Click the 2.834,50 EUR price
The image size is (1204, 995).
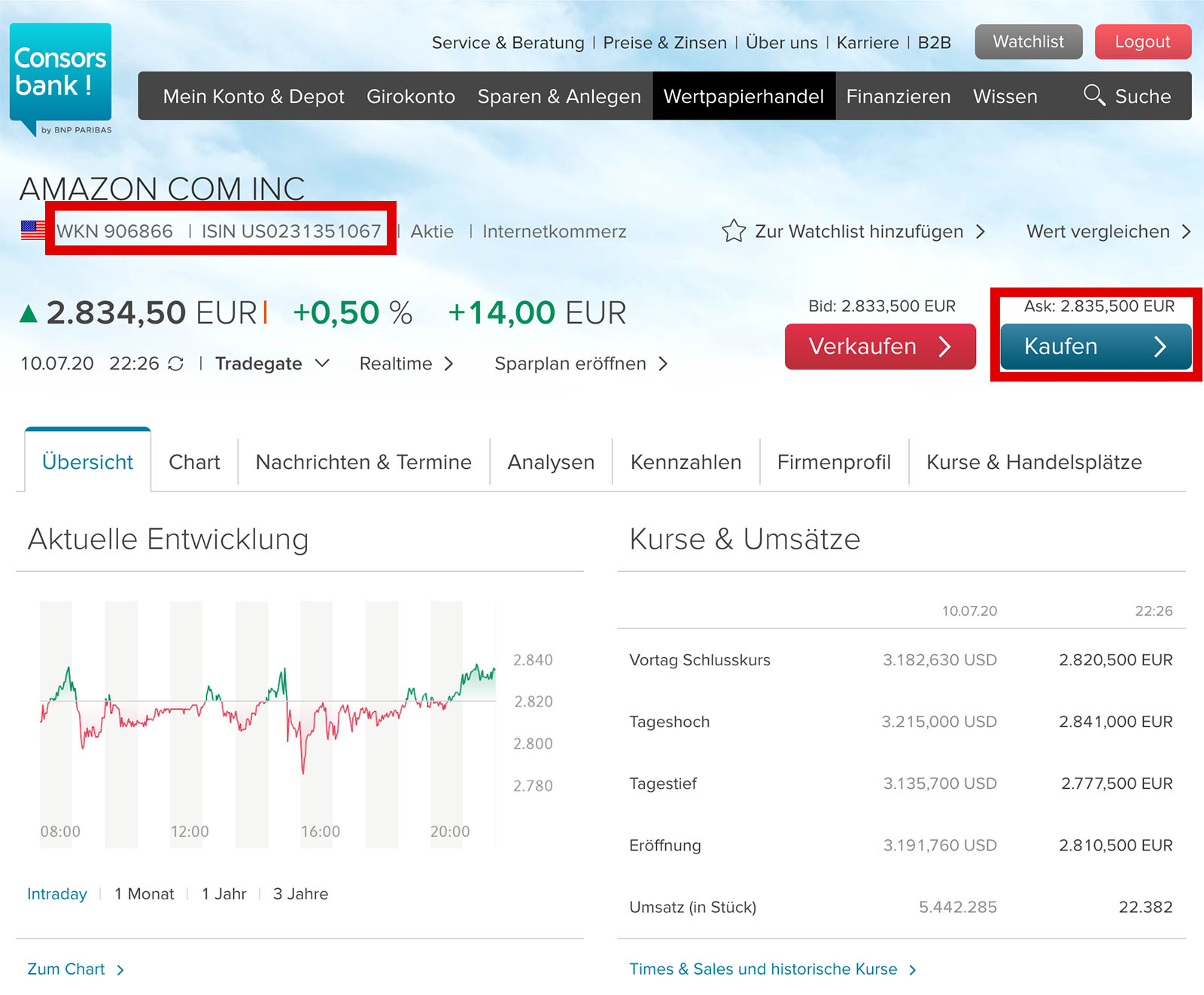[152, 313]
